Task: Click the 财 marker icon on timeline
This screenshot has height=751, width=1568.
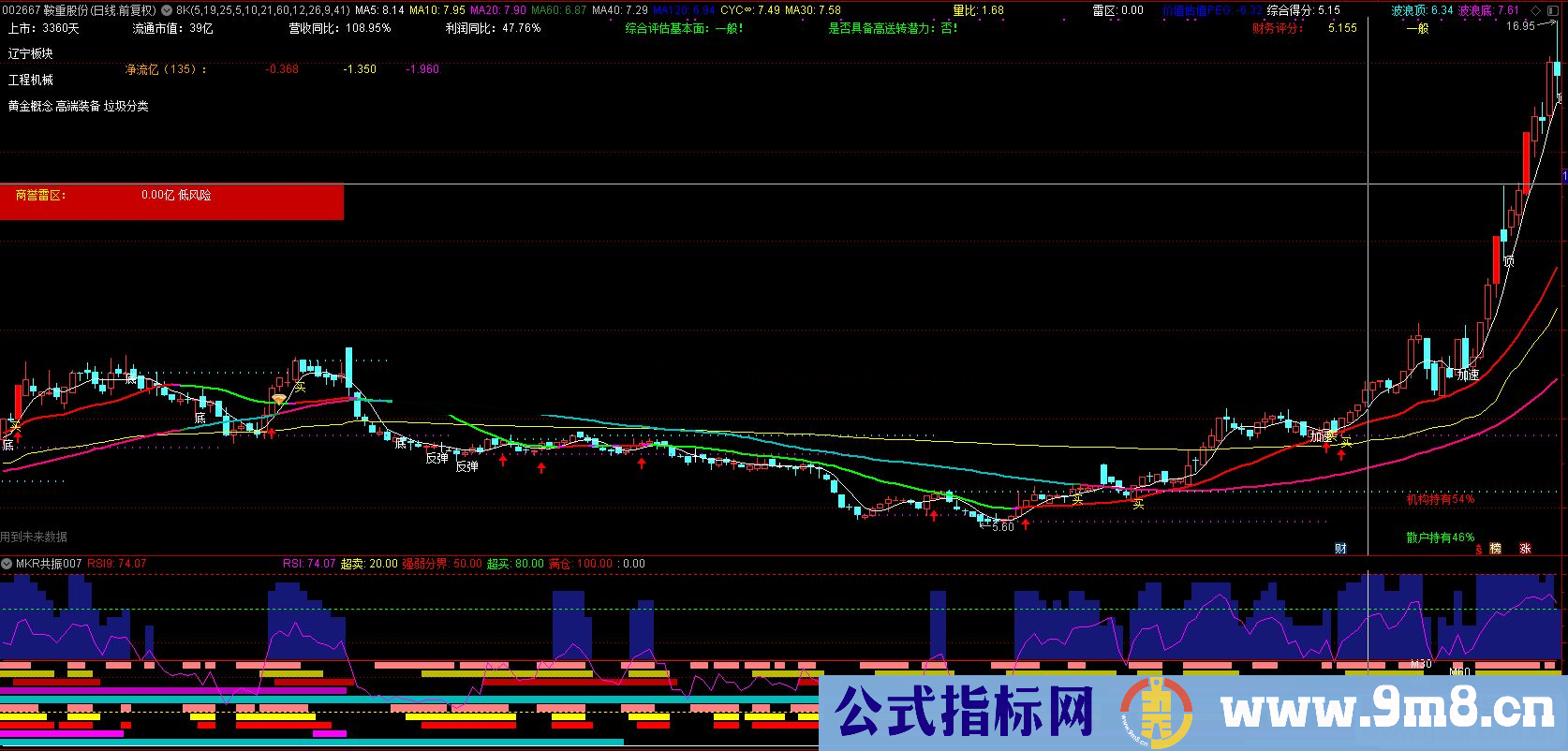Action: (x=1340, y=549)
